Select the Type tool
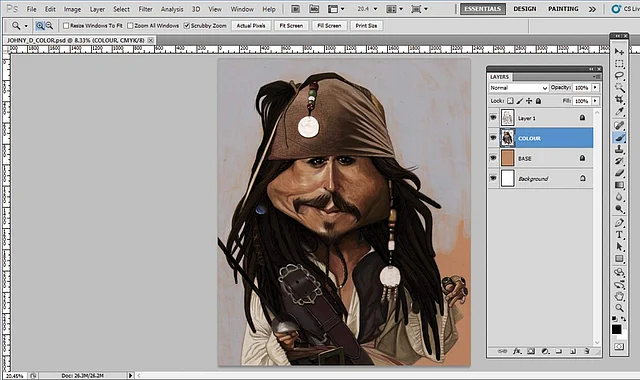The image size is (640, 380). pos(619,235)
